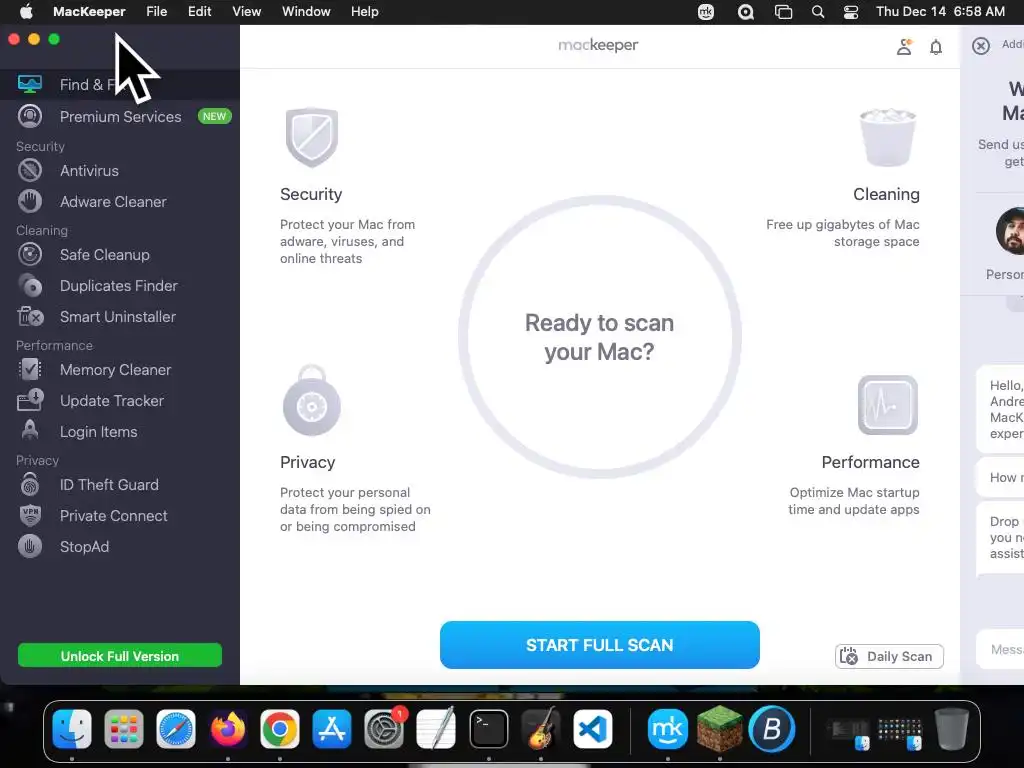Open the Edit menu
This screenshot has width=1024, height=768.
pyautogui.click(x=200, y=12)
